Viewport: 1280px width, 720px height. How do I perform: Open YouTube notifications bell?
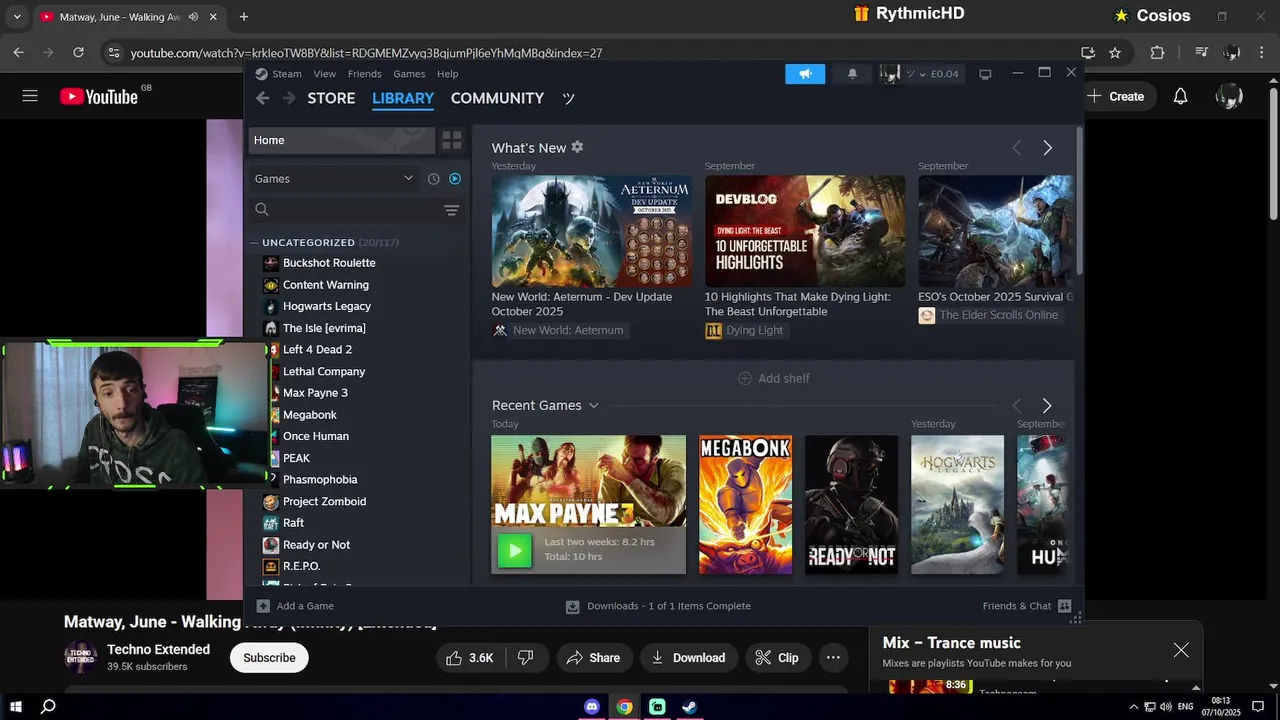pyautogui.click(x=1180, y=96)
